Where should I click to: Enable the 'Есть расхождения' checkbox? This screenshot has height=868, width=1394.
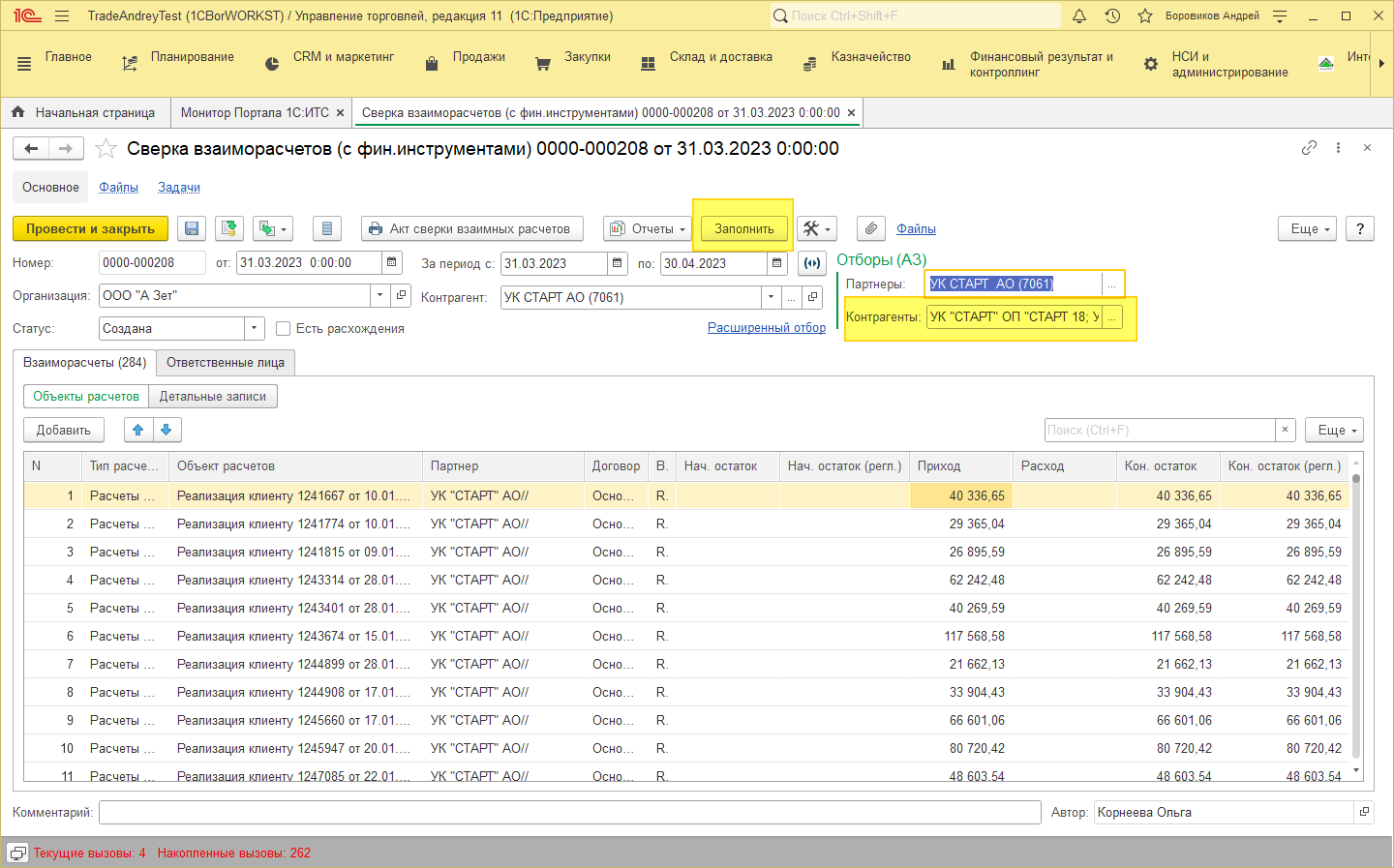point(284,329)
